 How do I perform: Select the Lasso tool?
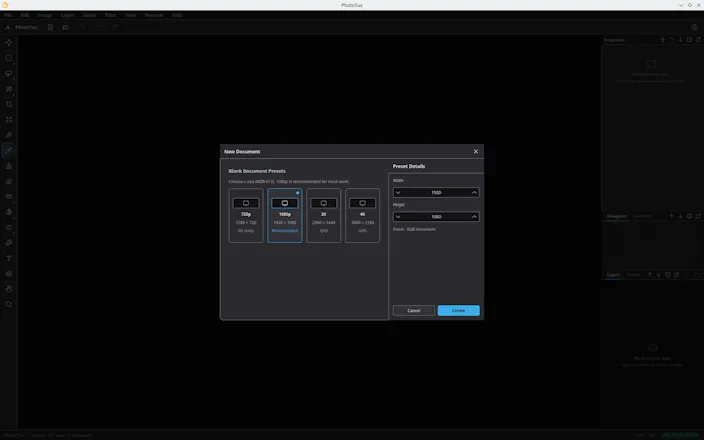(9, 74)
